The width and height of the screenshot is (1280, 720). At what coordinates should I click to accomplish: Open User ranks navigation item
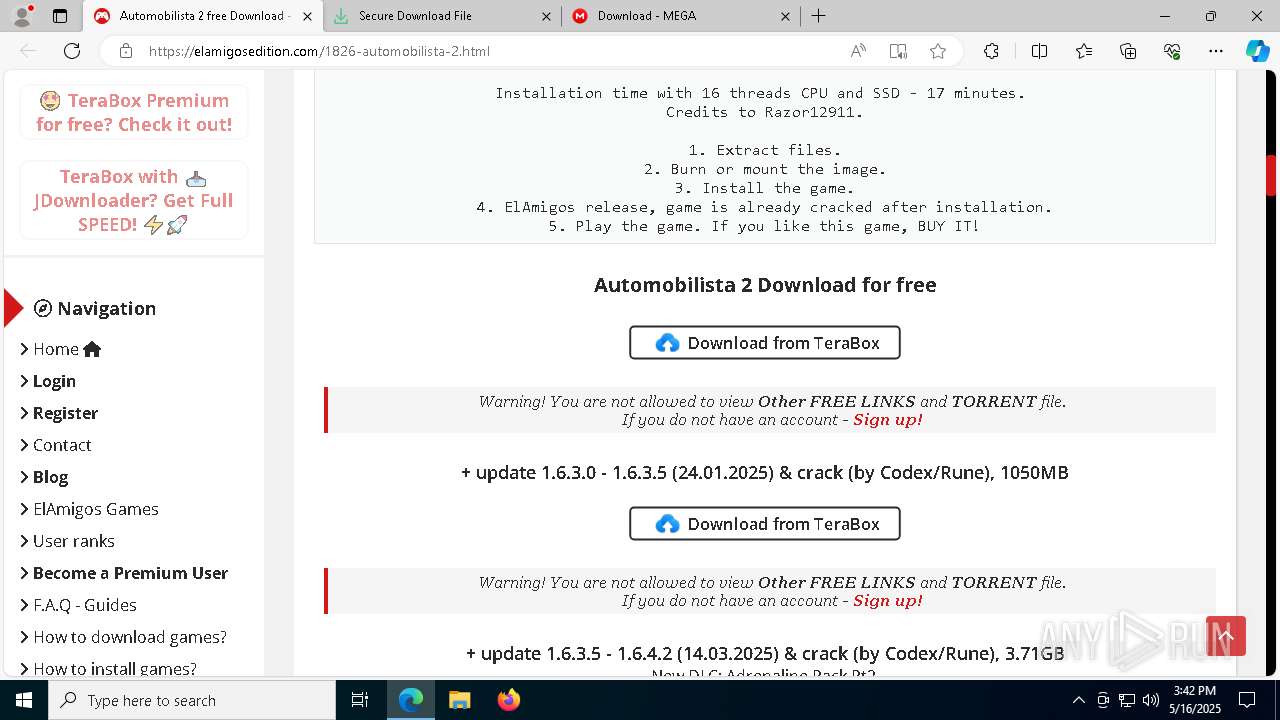(68, 541)
